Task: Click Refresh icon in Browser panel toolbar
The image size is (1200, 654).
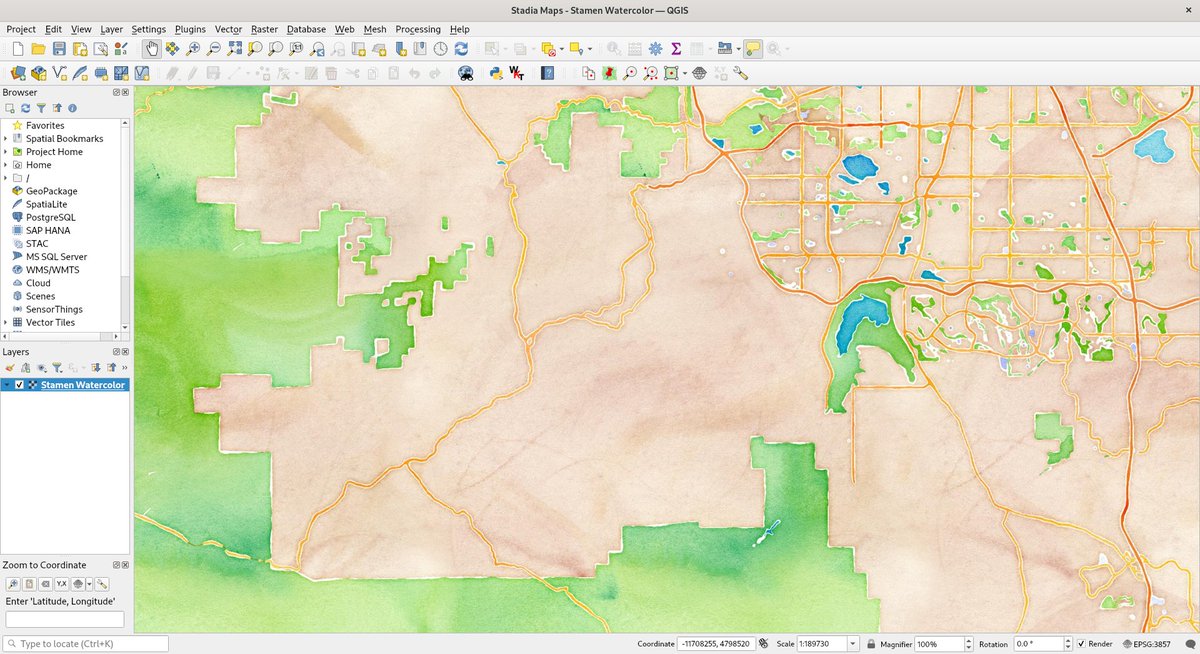Action: coord(25,108)
